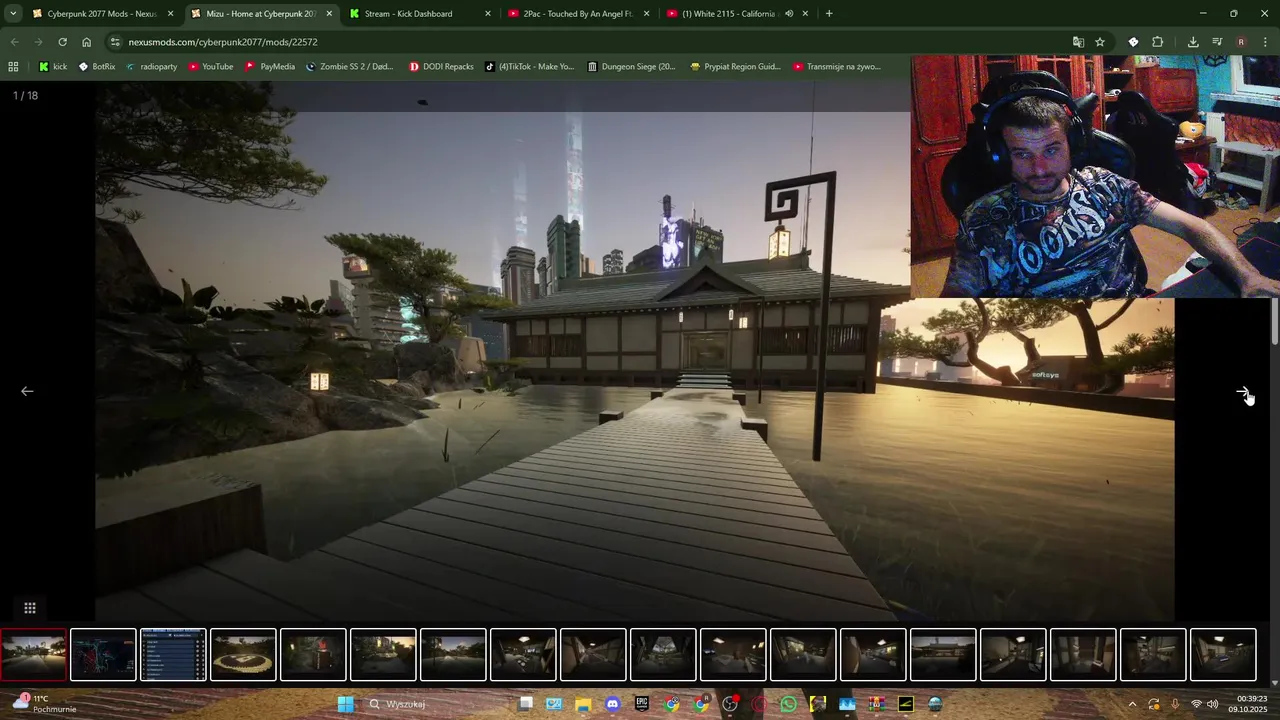
Task: Open WhatsApp from taskbar
Action: pos(789,704)
